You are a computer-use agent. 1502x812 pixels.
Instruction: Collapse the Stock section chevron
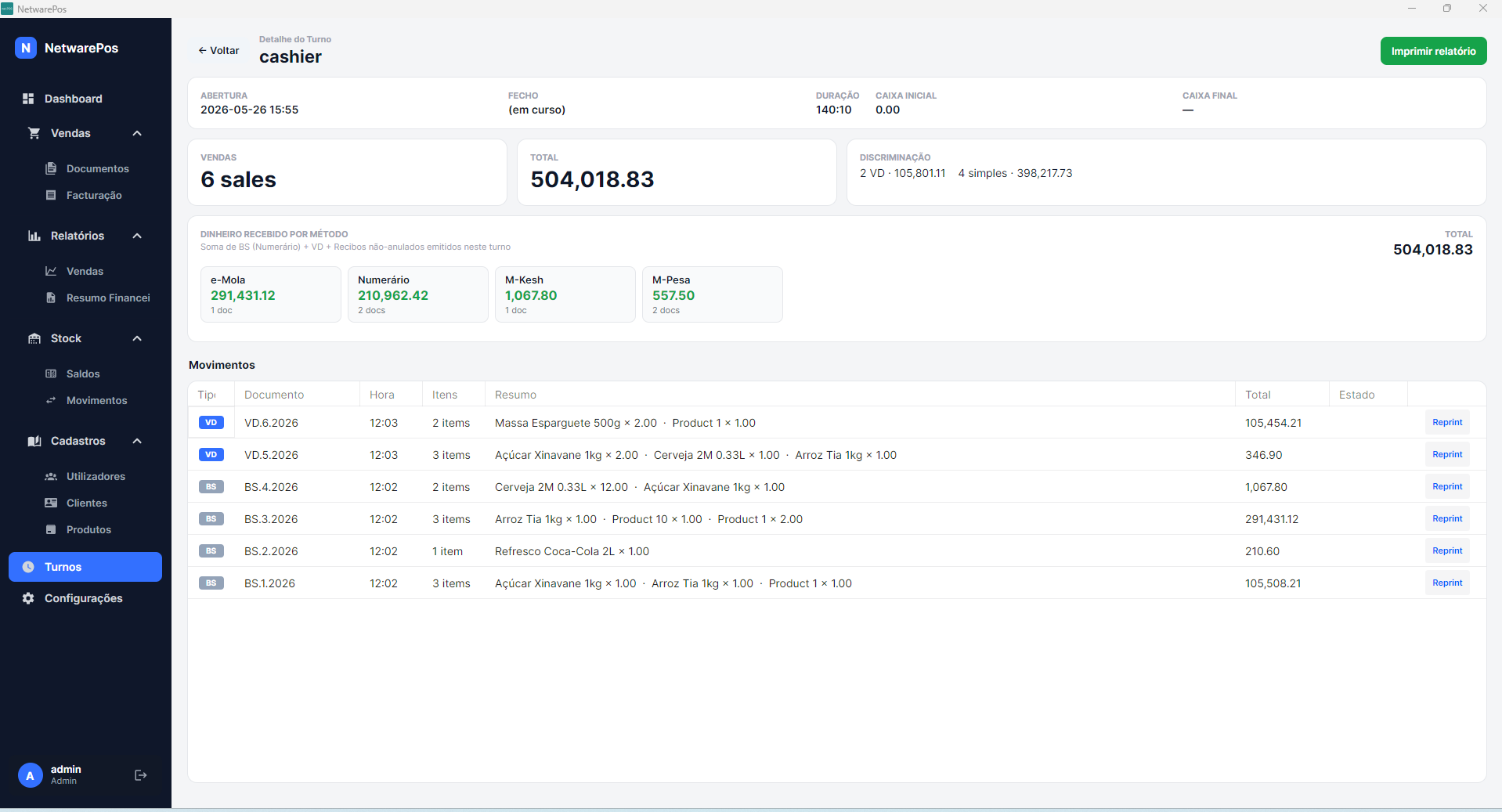pyautogui.click(x=137, y=338)
